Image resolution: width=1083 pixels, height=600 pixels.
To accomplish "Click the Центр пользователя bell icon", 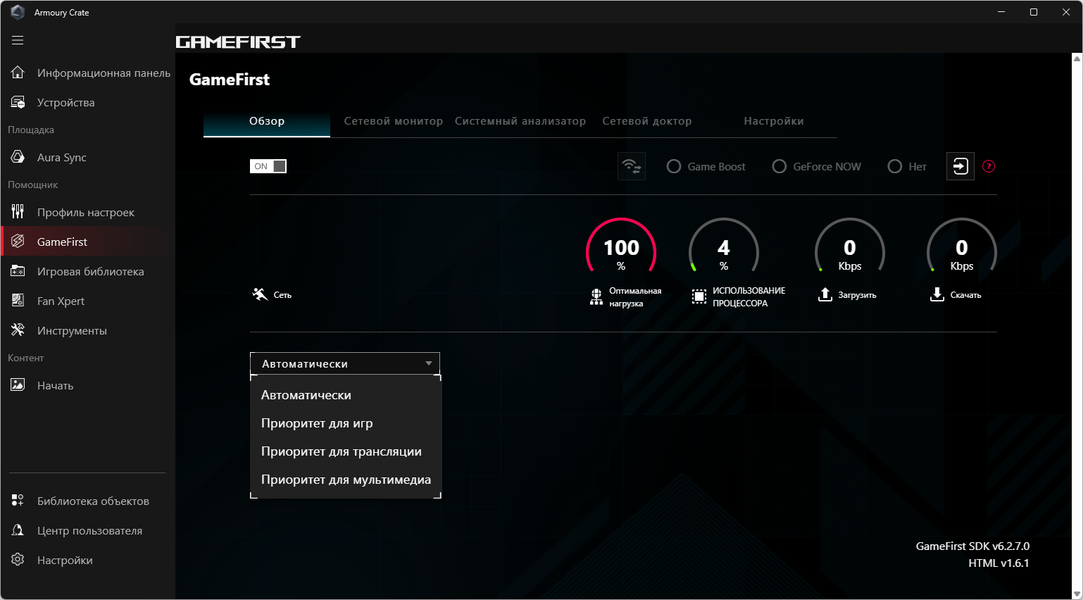I will tap(18, 530).
